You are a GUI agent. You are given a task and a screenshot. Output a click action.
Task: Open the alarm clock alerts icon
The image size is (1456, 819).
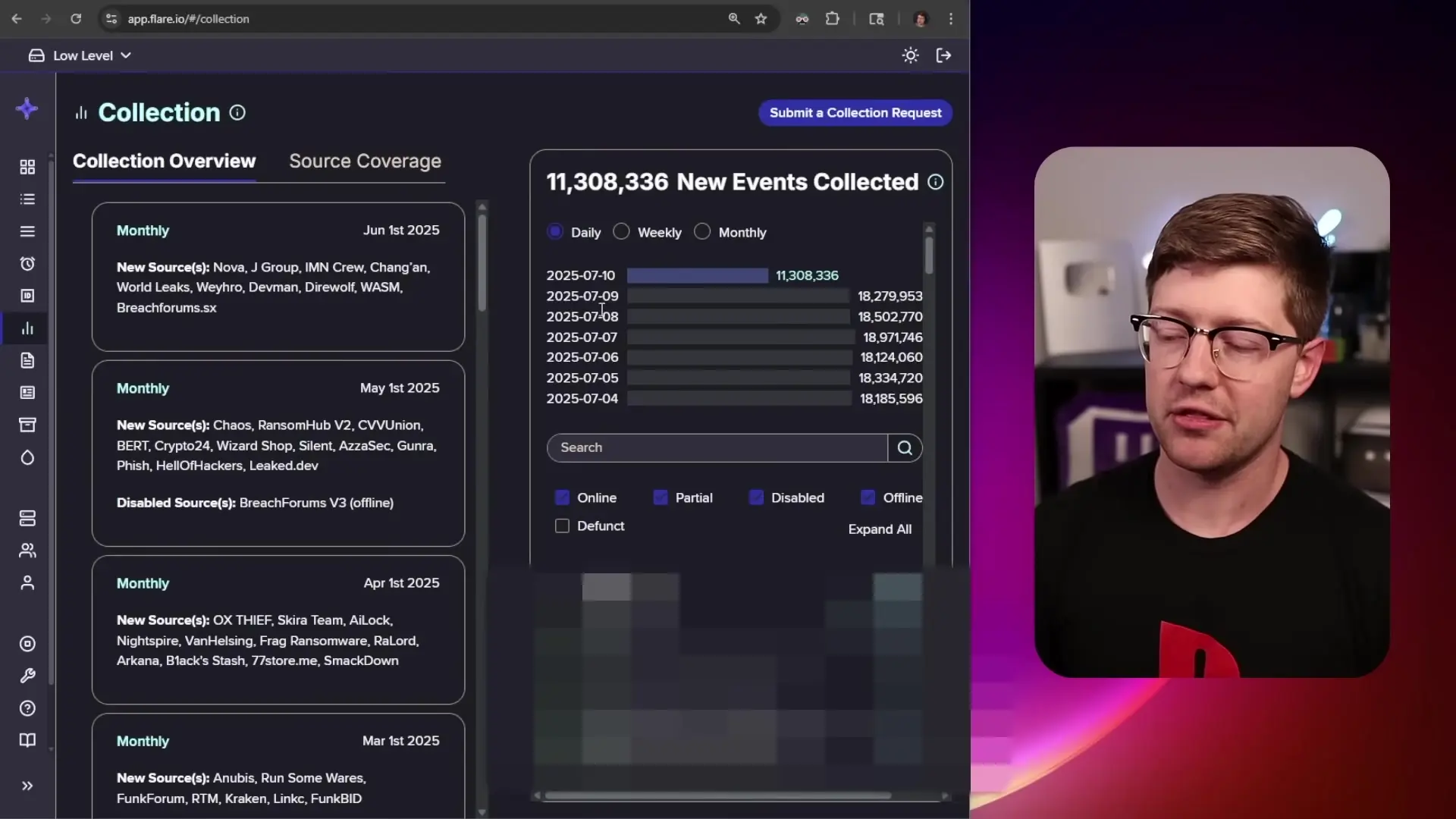click(27, 264)
